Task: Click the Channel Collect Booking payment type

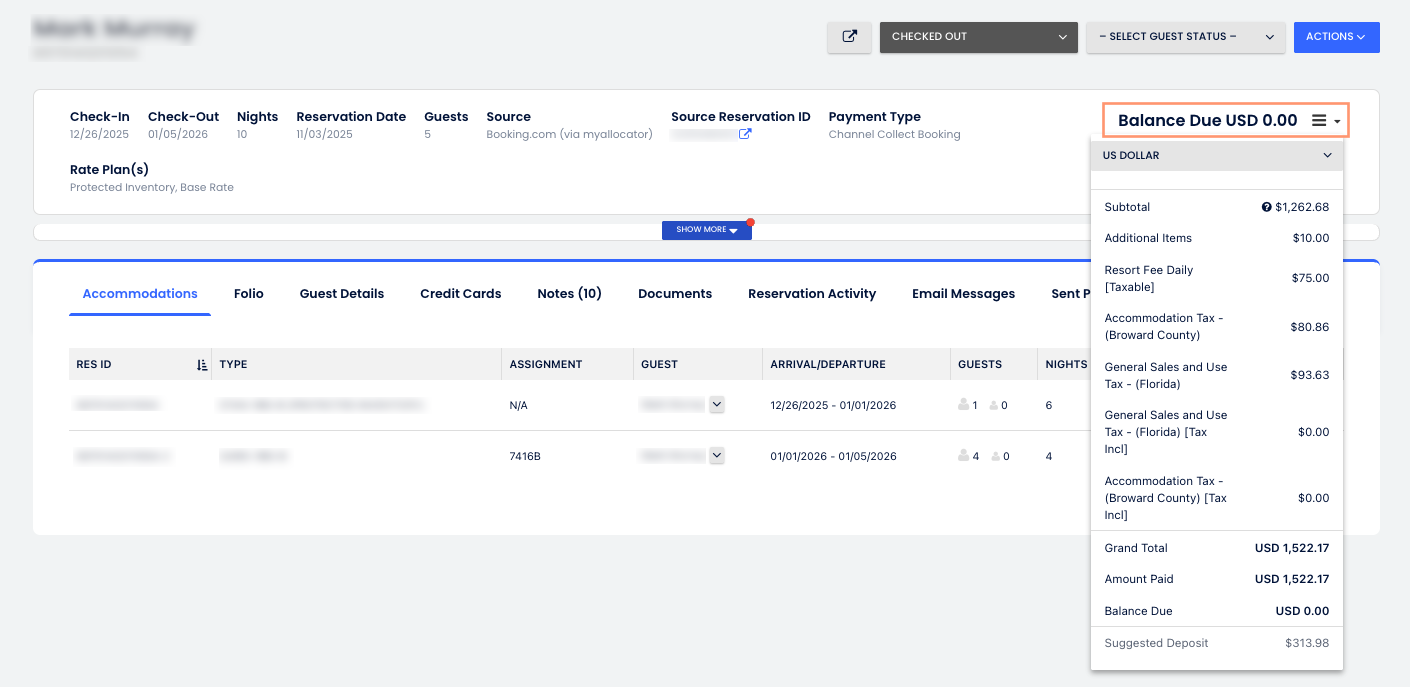Action: (x=894, y=134)
